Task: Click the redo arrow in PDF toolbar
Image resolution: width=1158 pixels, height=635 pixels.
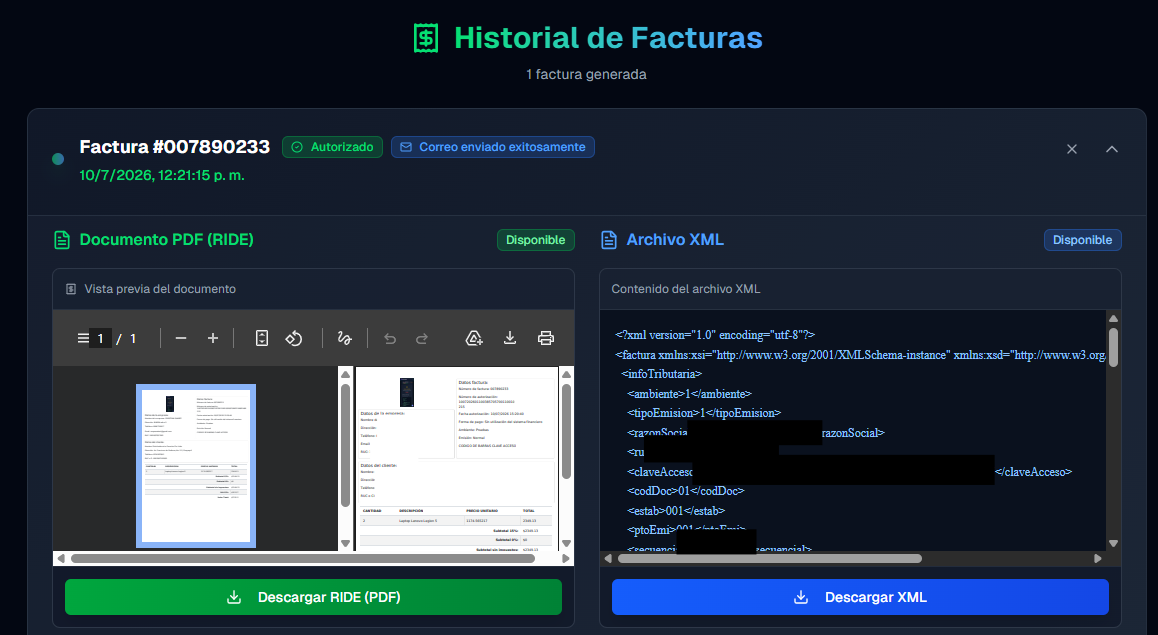Action: click(422, 338)
